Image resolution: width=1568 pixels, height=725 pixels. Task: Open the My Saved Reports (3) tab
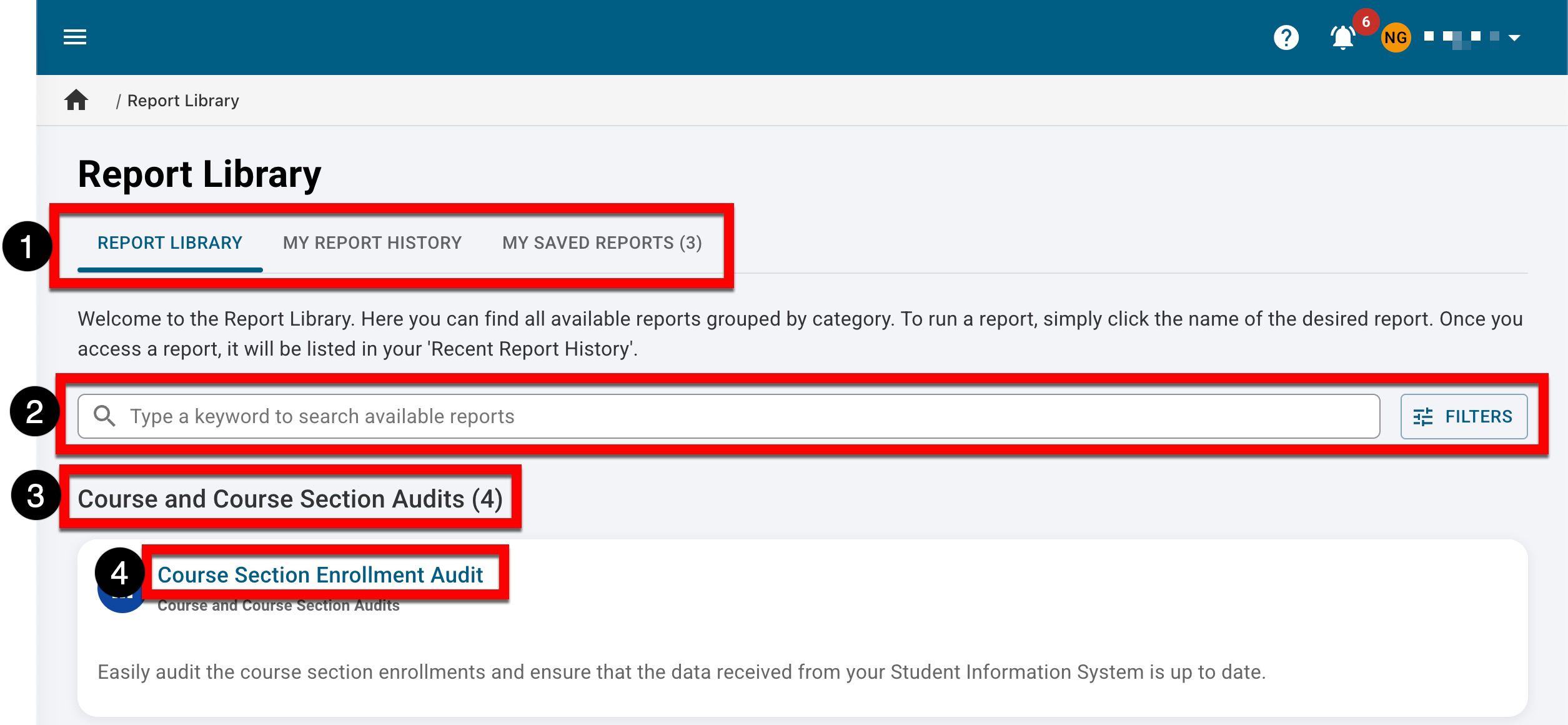coord(602,242)
